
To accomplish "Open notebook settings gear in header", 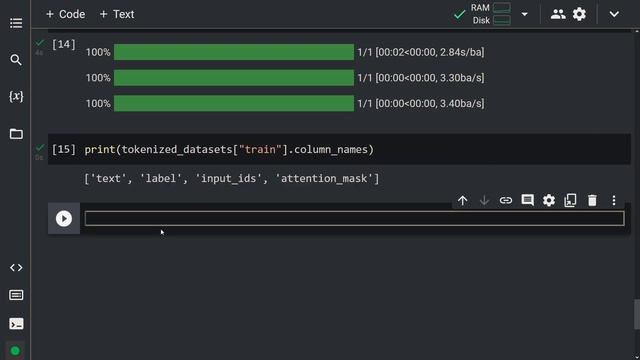I will point(579,14).
